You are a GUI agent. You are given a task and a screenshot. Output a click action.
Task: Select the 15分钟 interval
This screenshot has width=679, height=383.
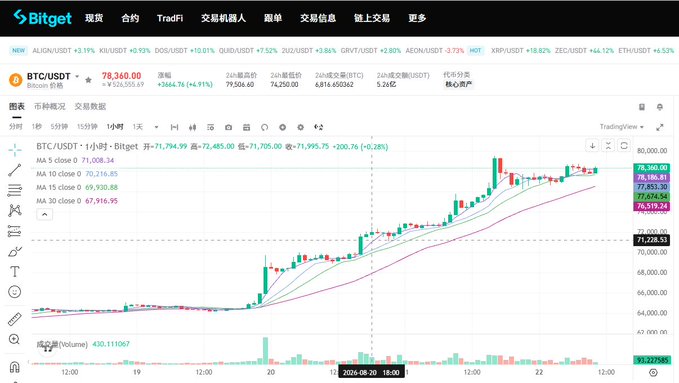(x=87, y=127)
